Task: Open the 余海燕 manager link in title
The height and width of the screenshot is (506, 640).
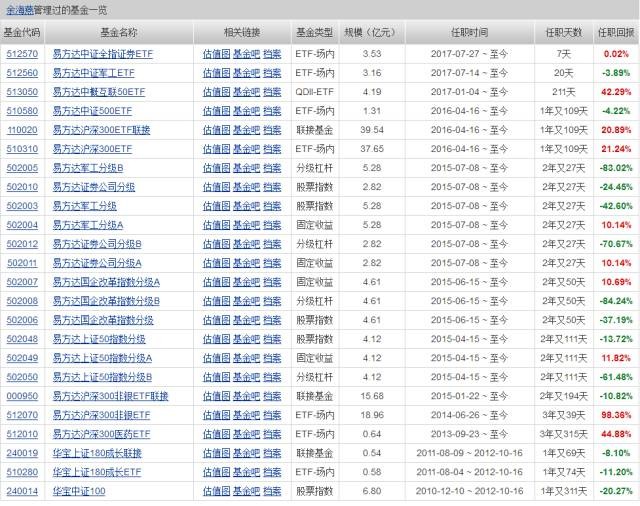Action: pos(20,10)
